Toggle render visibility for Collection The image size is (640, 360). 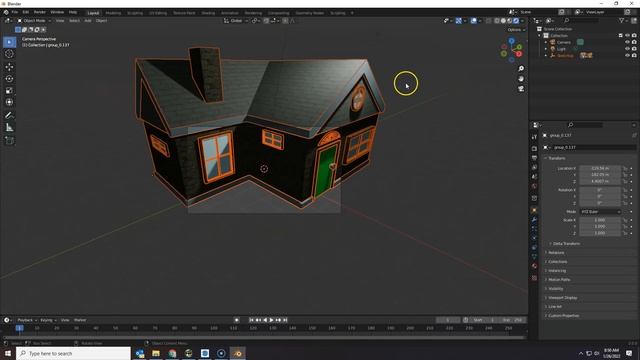634,36
